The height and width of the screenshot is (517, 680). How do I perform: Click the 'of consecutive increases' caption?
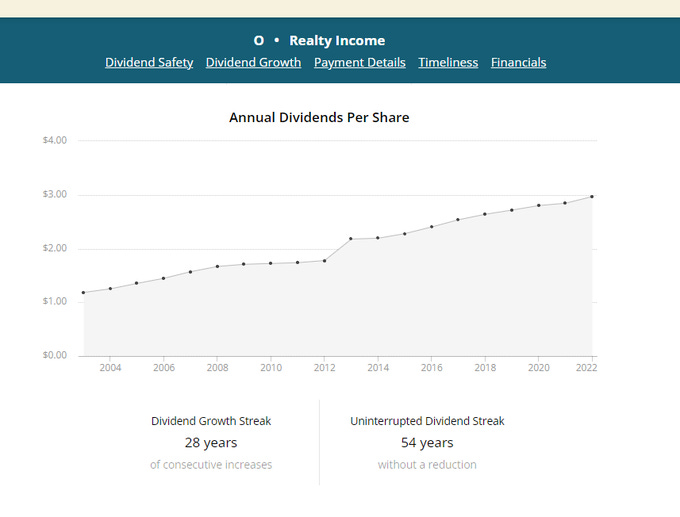click(211, 465)
